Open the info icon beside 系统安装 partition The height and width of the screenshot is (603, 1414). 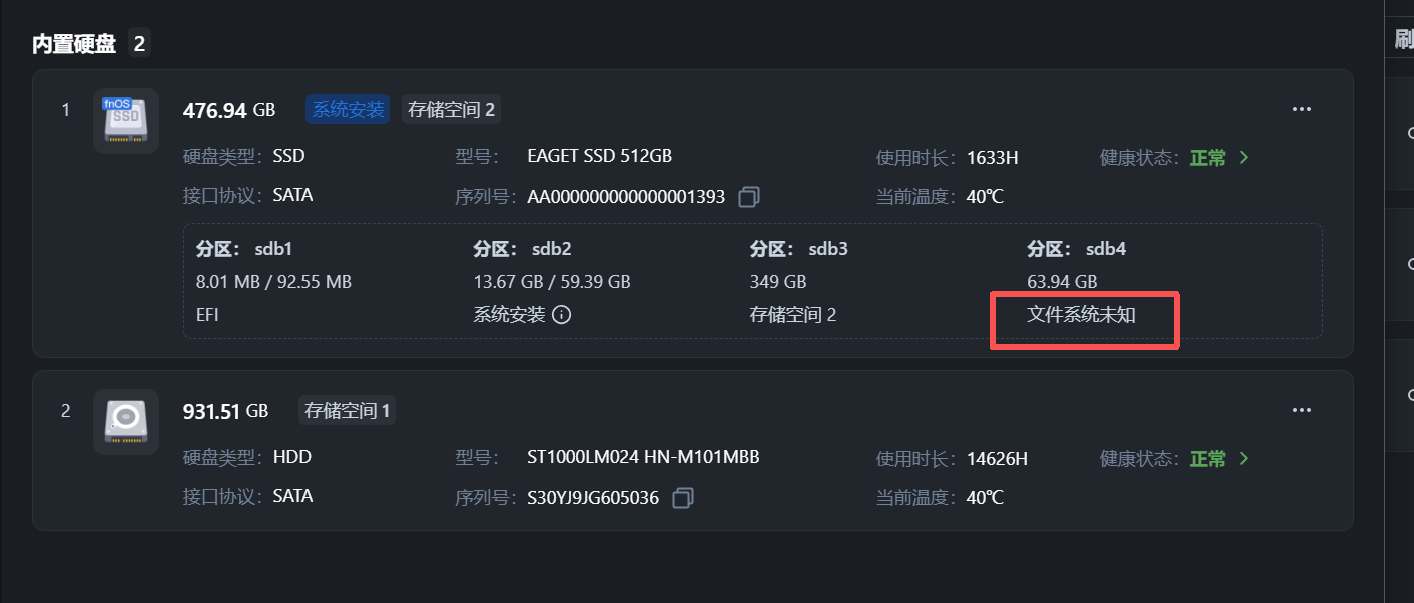(x=562, y=315)
